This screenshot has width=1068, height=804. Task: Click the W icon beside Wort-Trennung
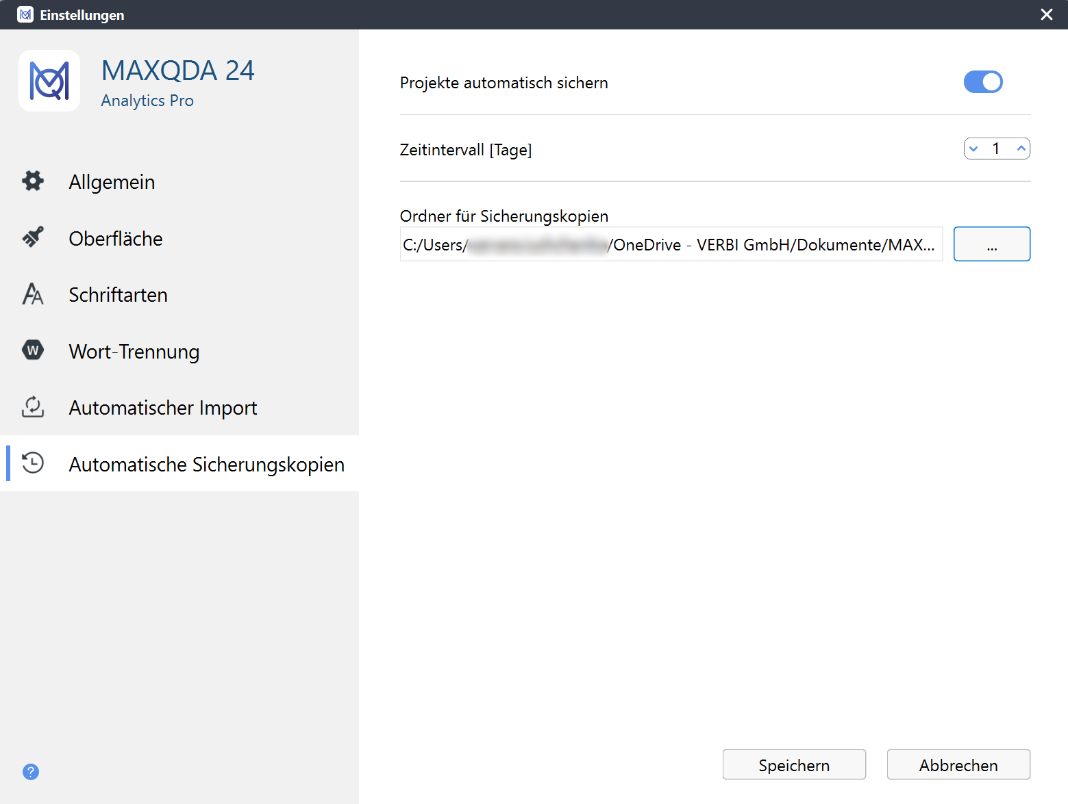click(x=33, y=350)
